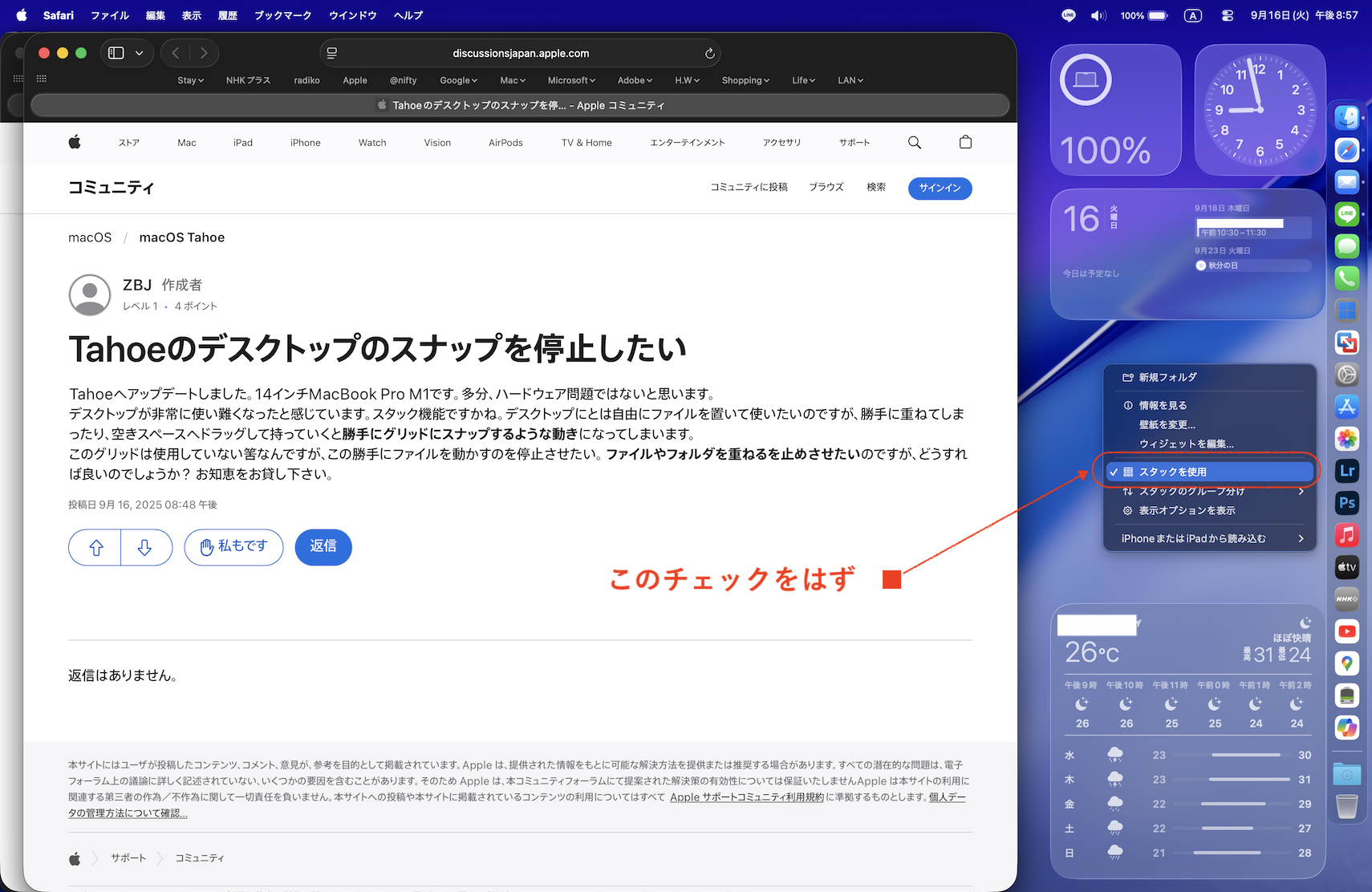Launch Lightroom from the Dock

pyautogui.click(x=1347, y=471)
